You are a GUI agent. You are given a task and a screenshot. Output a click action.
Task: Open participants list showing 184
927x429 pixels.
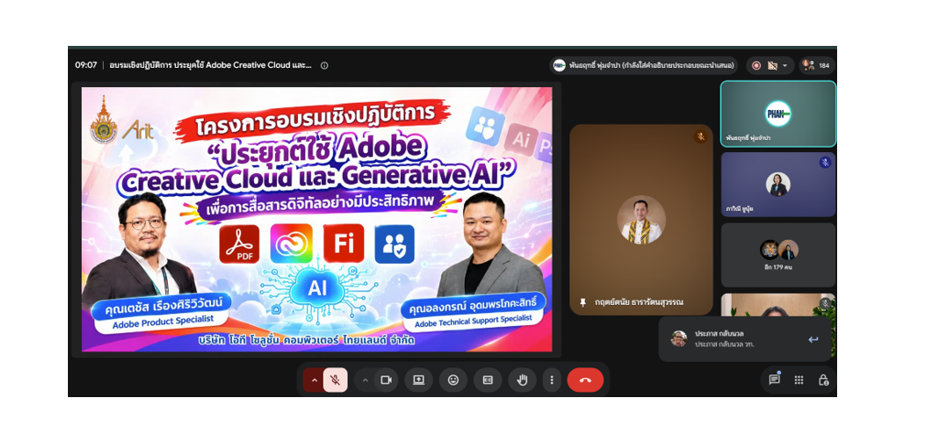[x=817, y=65]
